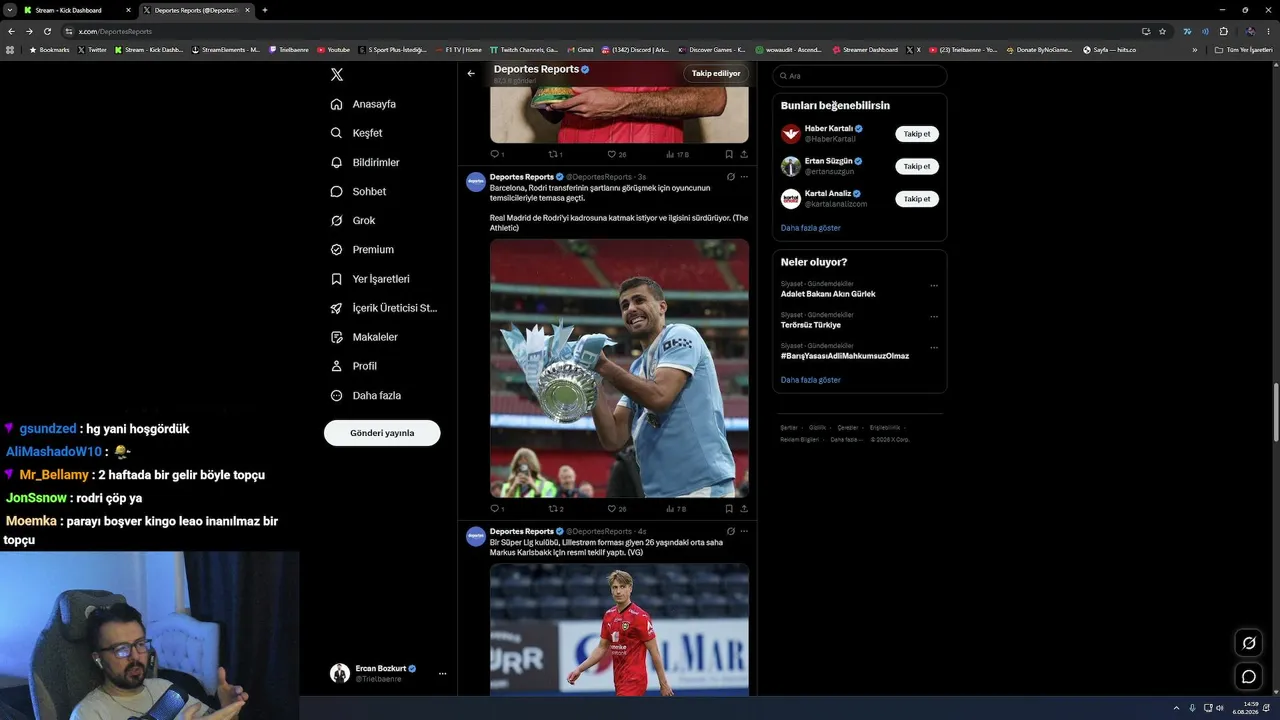The width and height of the screenshot is (1280, 720).
Task: Reply to the Rodri post
Action: pyautogui.click(x=496, y=509)
